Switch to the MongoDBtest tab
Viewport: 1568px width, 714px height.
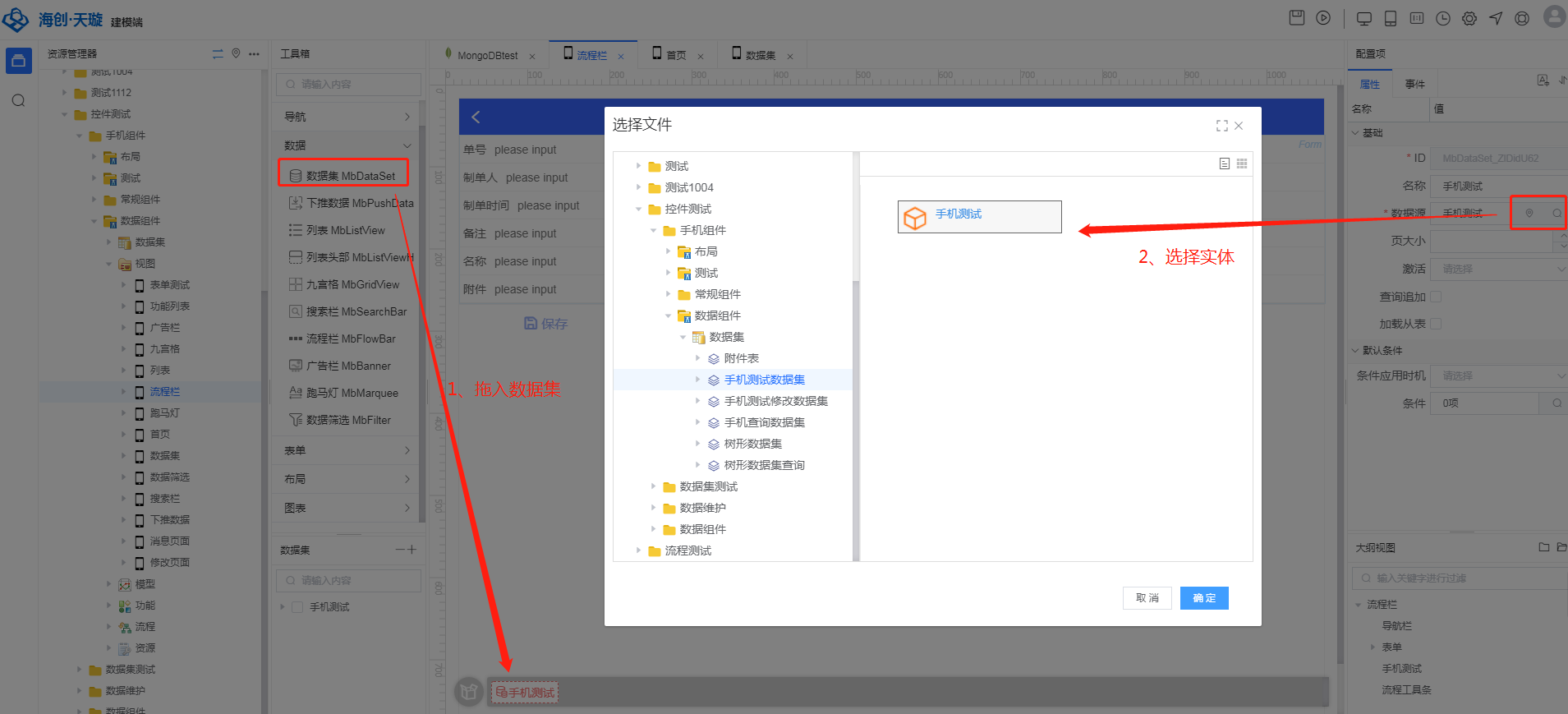(x=487, y=55)
